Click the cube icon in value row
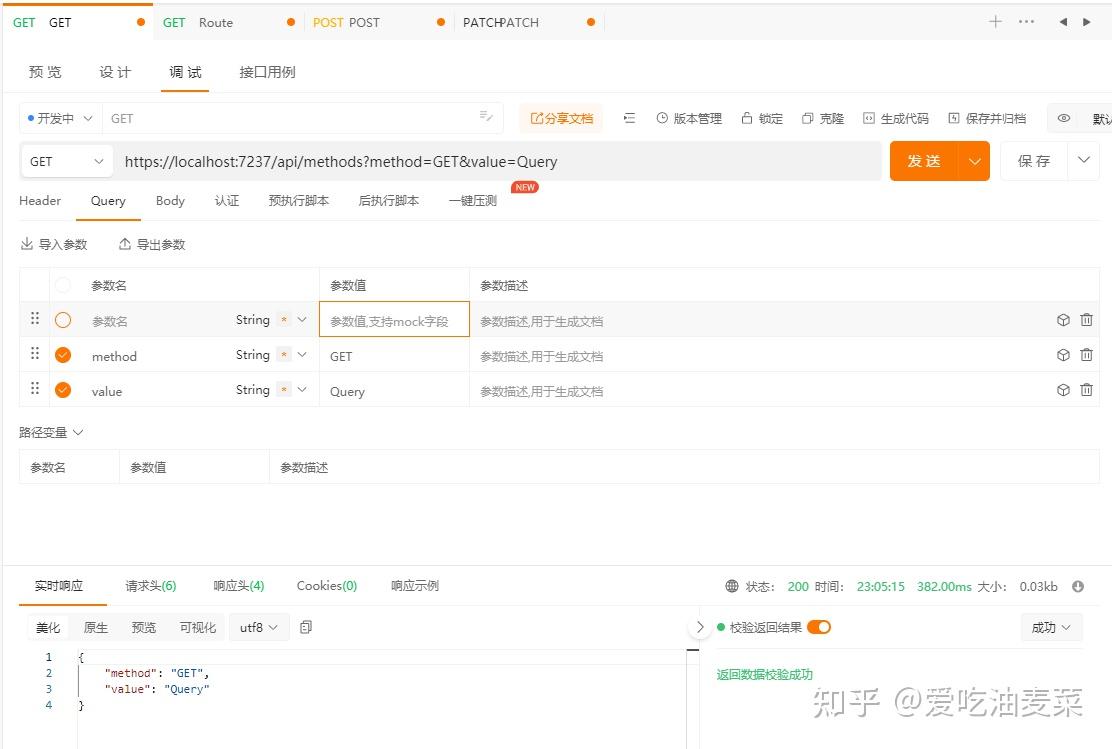Viewport: 1112px width, 749px height. click(x=1063, y=389)
